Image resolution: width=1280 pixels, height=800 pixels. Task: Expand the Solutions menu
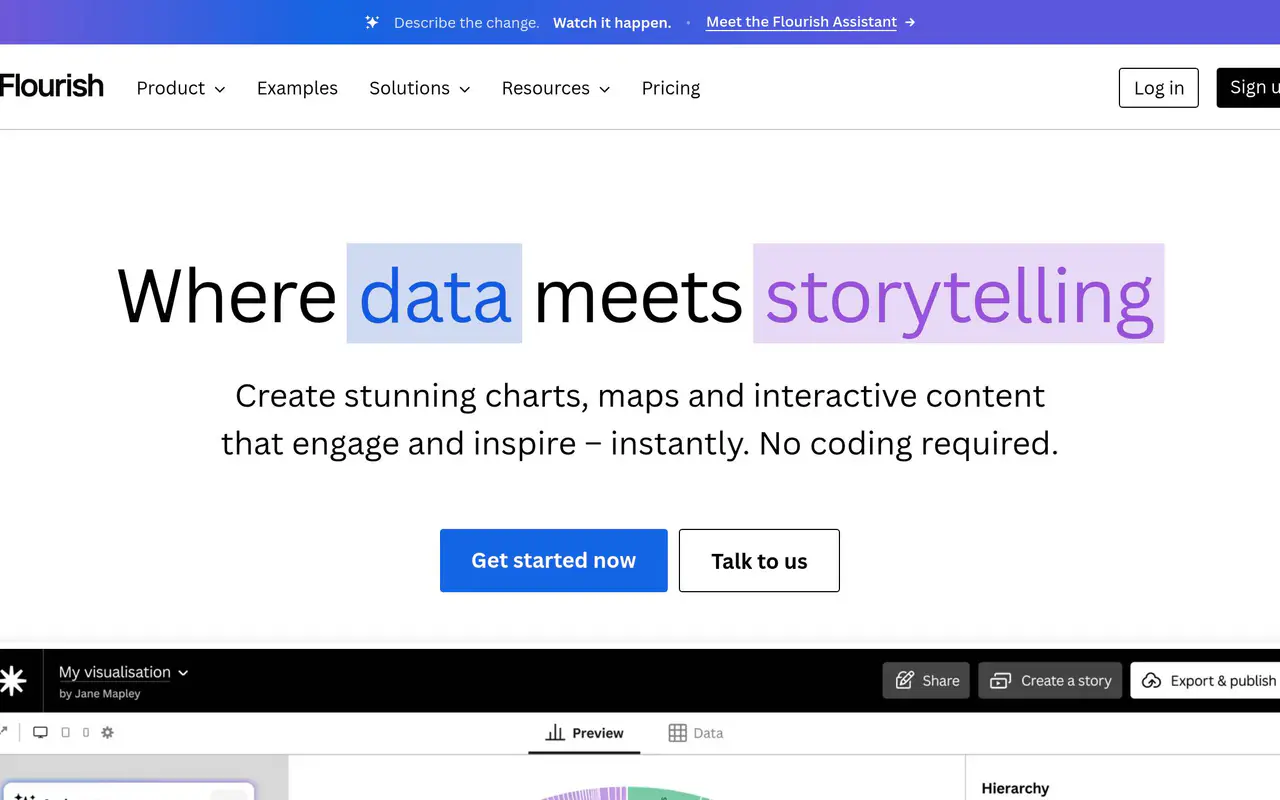[x=420, y=88]
